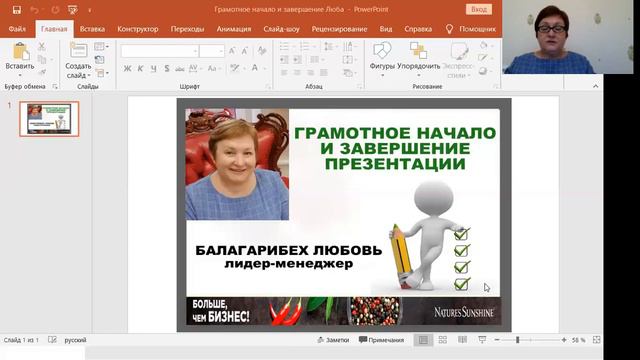640x360 pixels.
Task: Open the Упорядочить arrange menu
Action: [419, 59]
